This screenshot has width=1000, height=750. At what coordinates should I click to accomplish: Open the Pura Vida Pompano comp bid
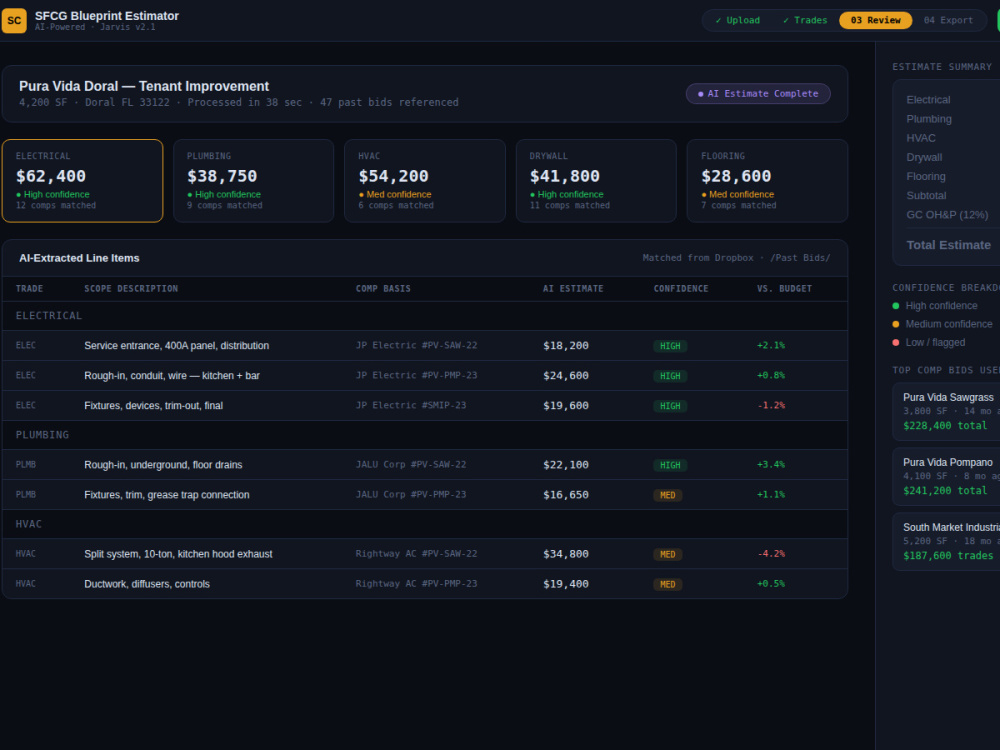click(946, 476)
